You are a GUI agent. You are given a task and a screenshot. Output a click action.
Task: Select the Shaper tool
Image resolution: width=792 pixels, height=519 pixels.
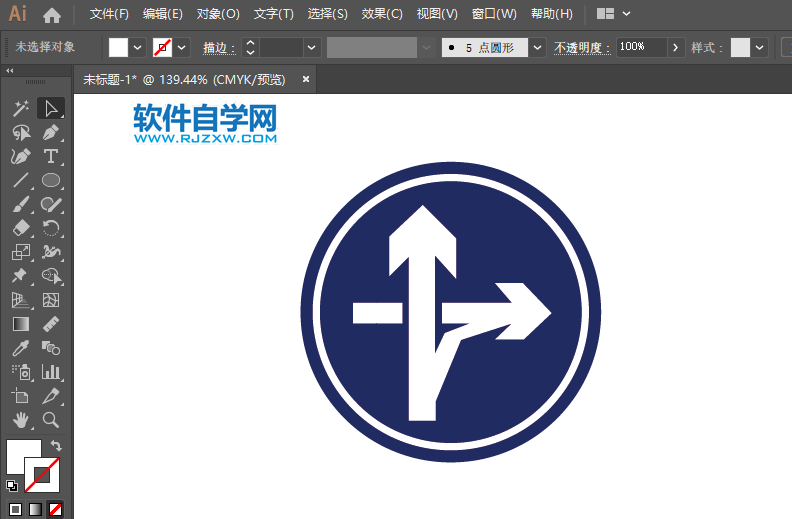51,204
